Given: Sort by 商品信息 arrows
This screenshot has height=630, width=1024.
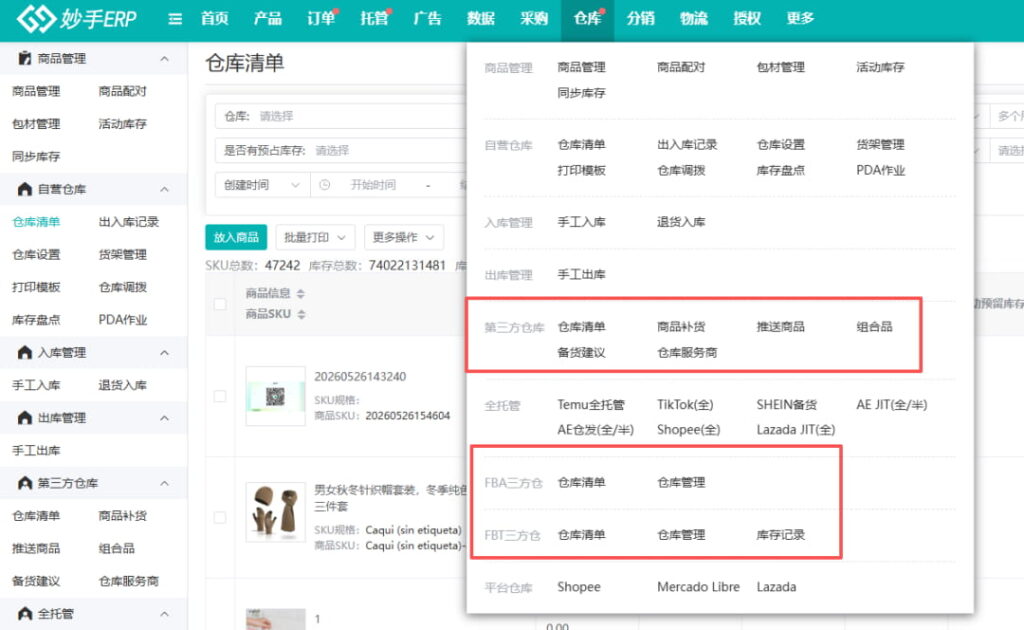Looking at the screenshot, I should coord(300,293).
